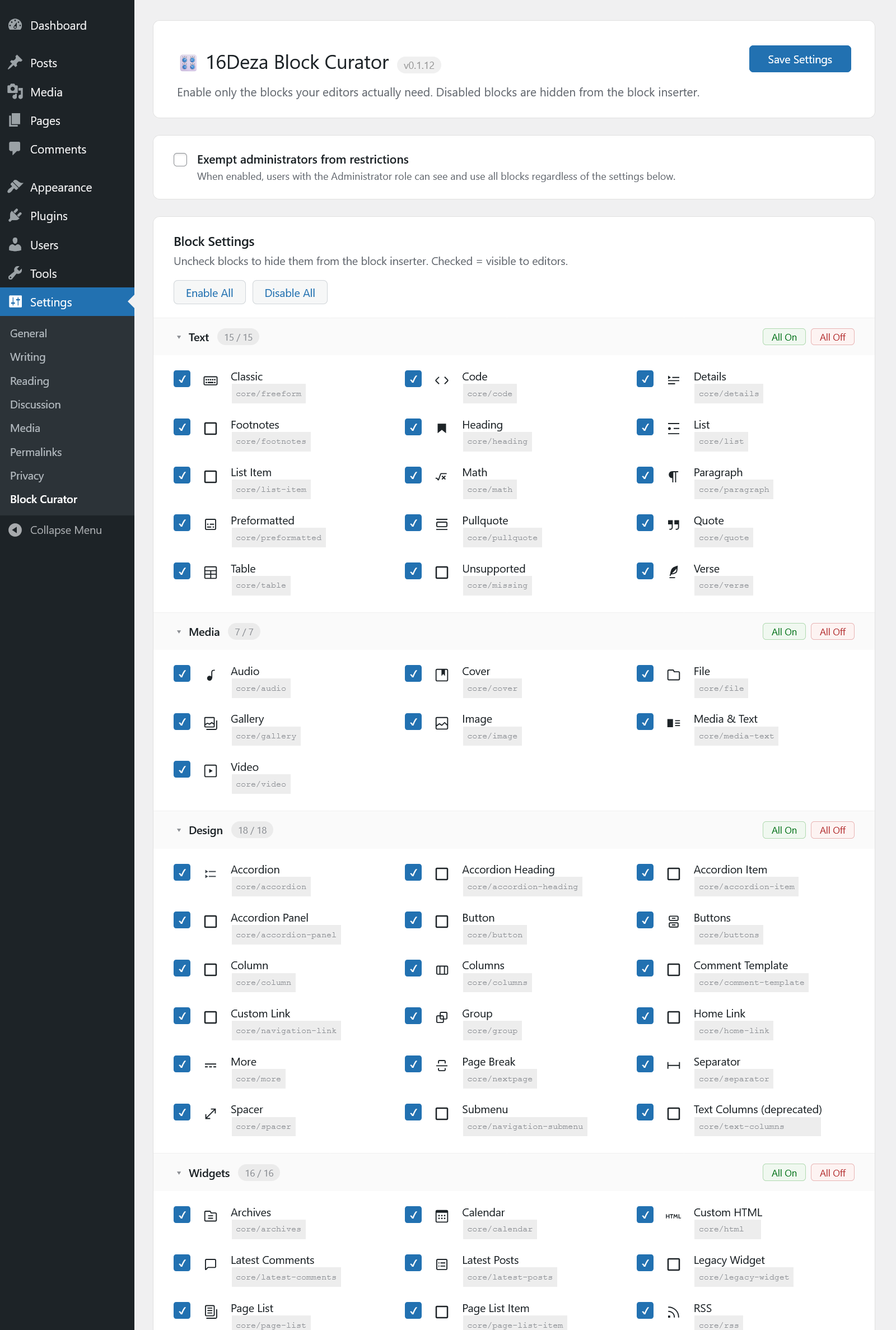Screen dimensions: 896x1330
Task: Uncheck the Latest Comments block checkbox
Action: coord(181,1263)
